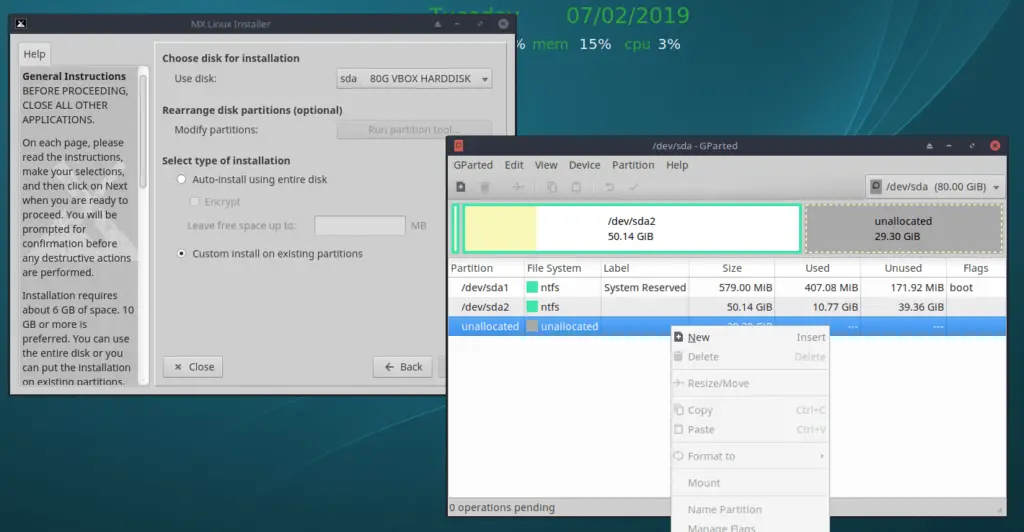
Task: Click the Back button in the installer
Action: tap(403, 367)
